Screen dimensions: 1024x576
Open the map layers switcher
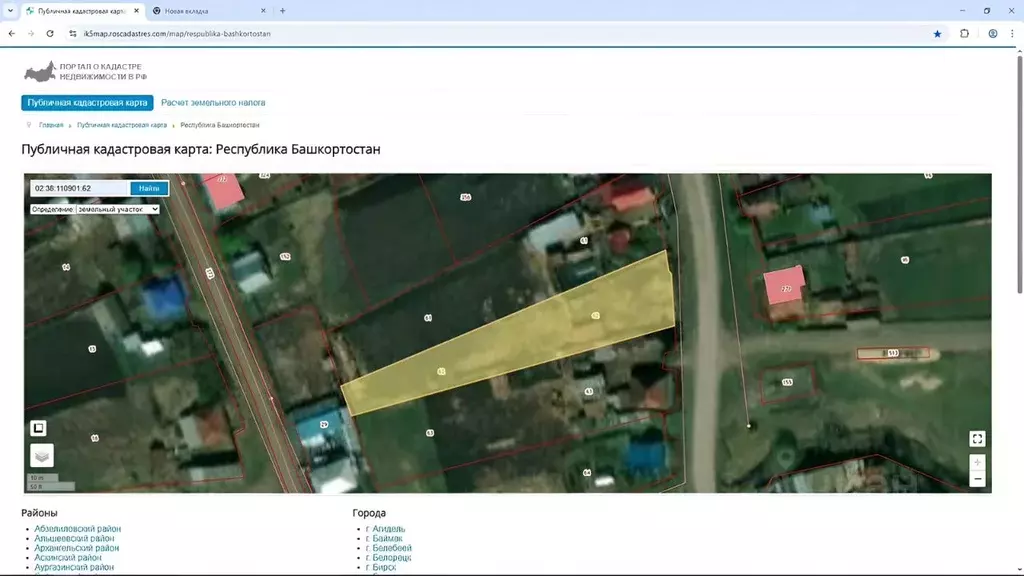(41, 455)
